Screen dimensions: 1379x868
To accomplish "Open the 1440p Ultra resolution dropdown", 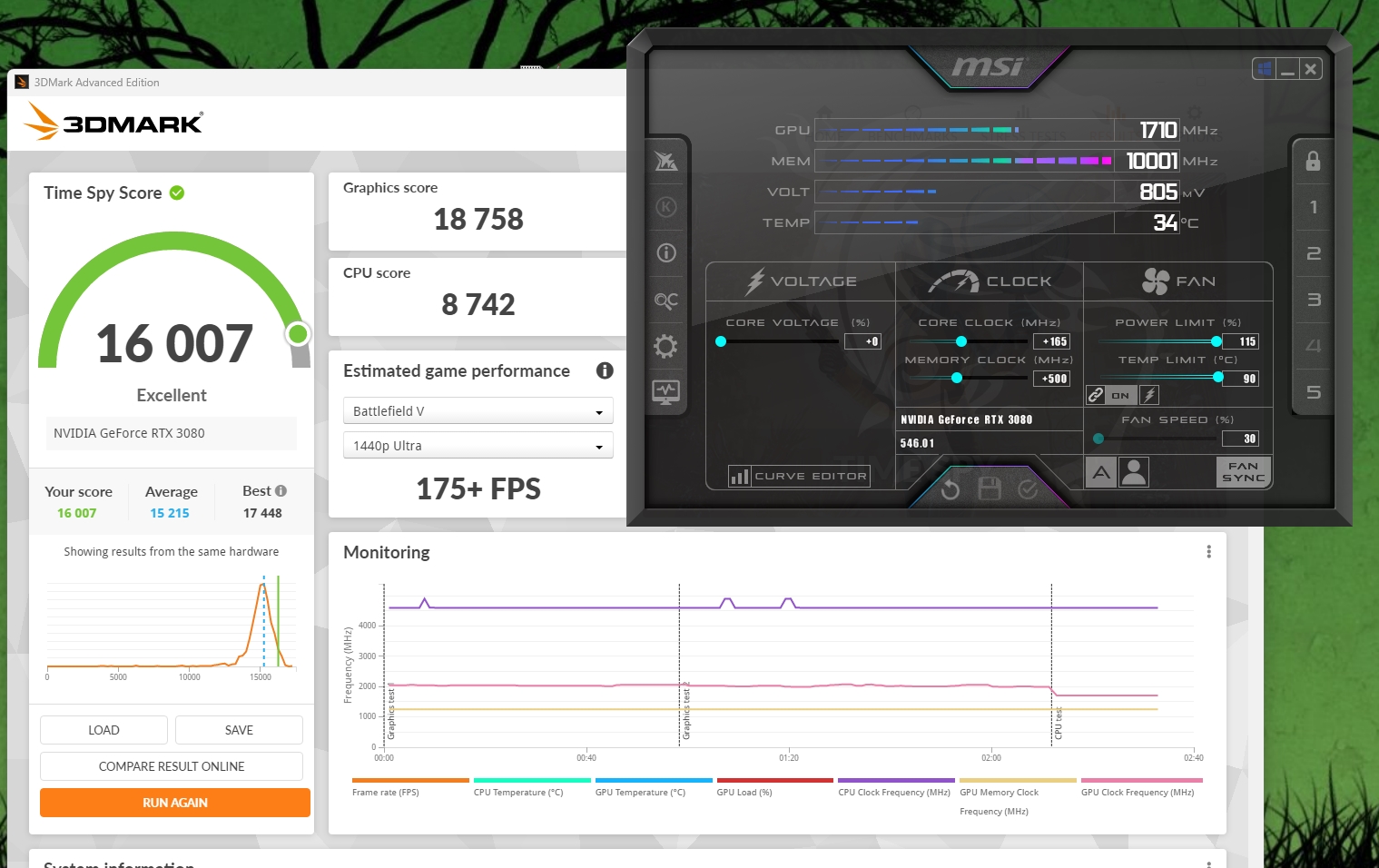I will click(x=478, y=446).
